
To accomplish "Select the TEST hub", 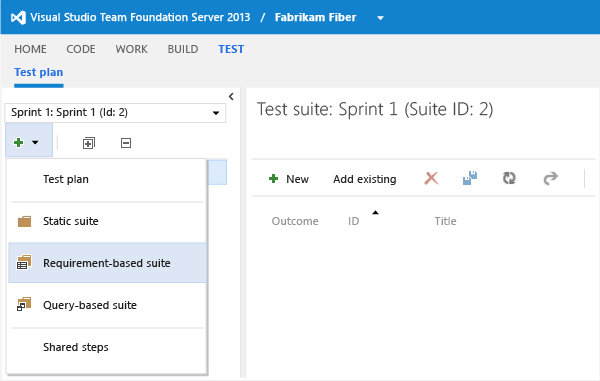I will 231,49.
